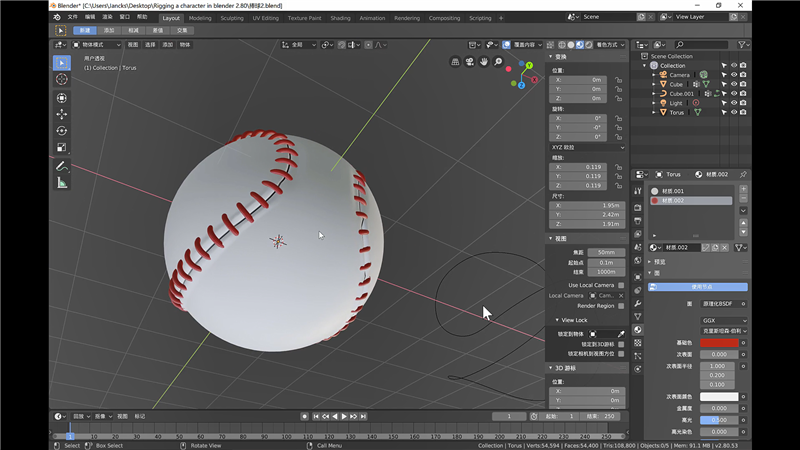Select wireframe viewport shading

click(562, 45)
